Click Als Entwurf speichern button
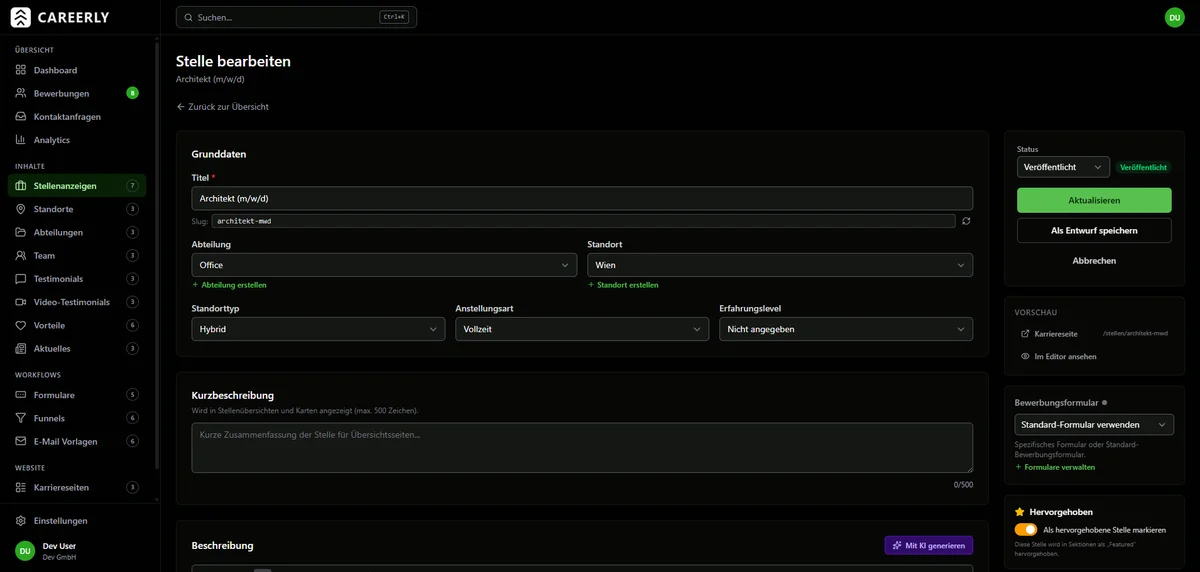The height and width of the screenshot is (572, 1200). click(1094, 230)
